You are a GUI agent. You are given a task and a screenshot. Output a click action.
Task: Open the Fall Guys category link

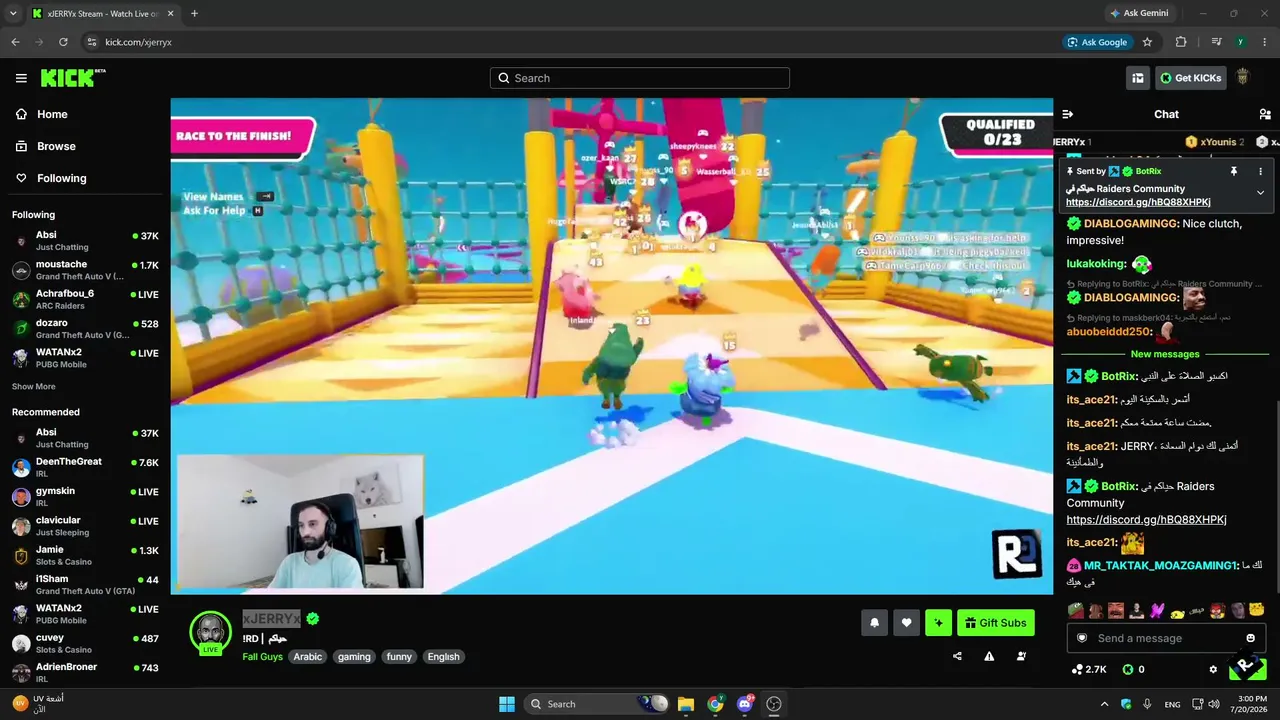[x=262, y=657]
